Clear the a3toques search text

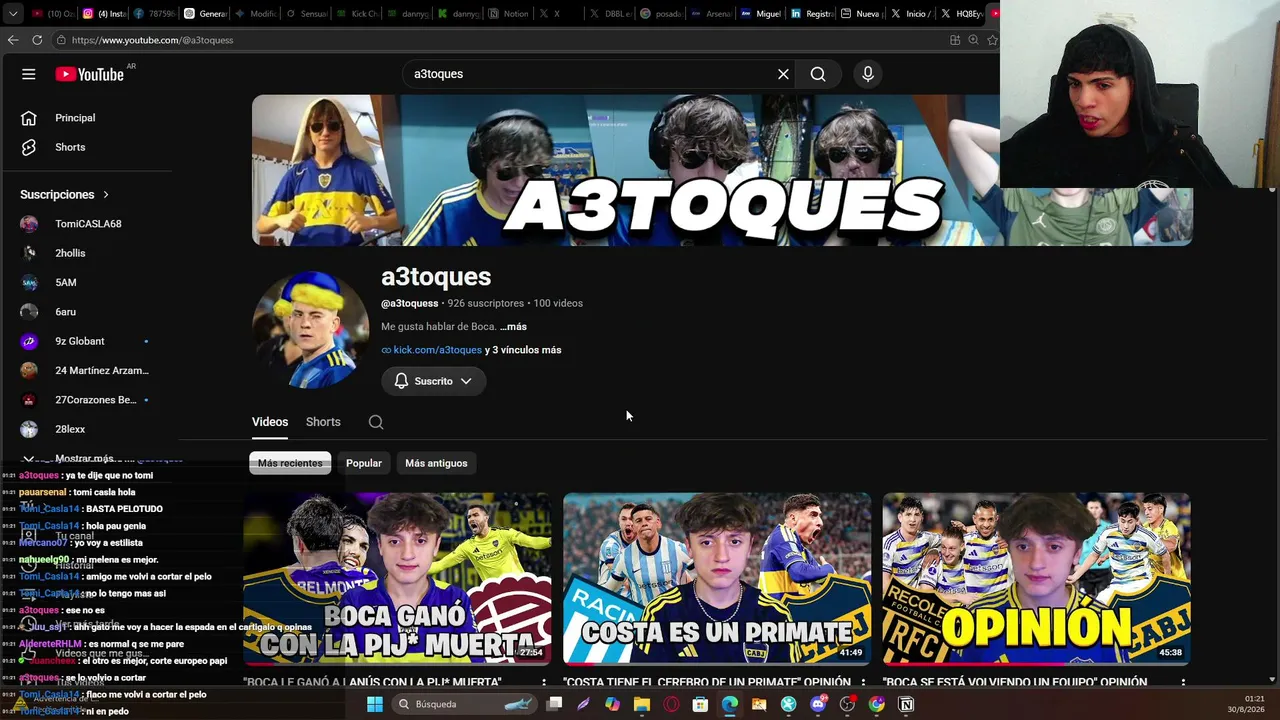pos(783,74)
